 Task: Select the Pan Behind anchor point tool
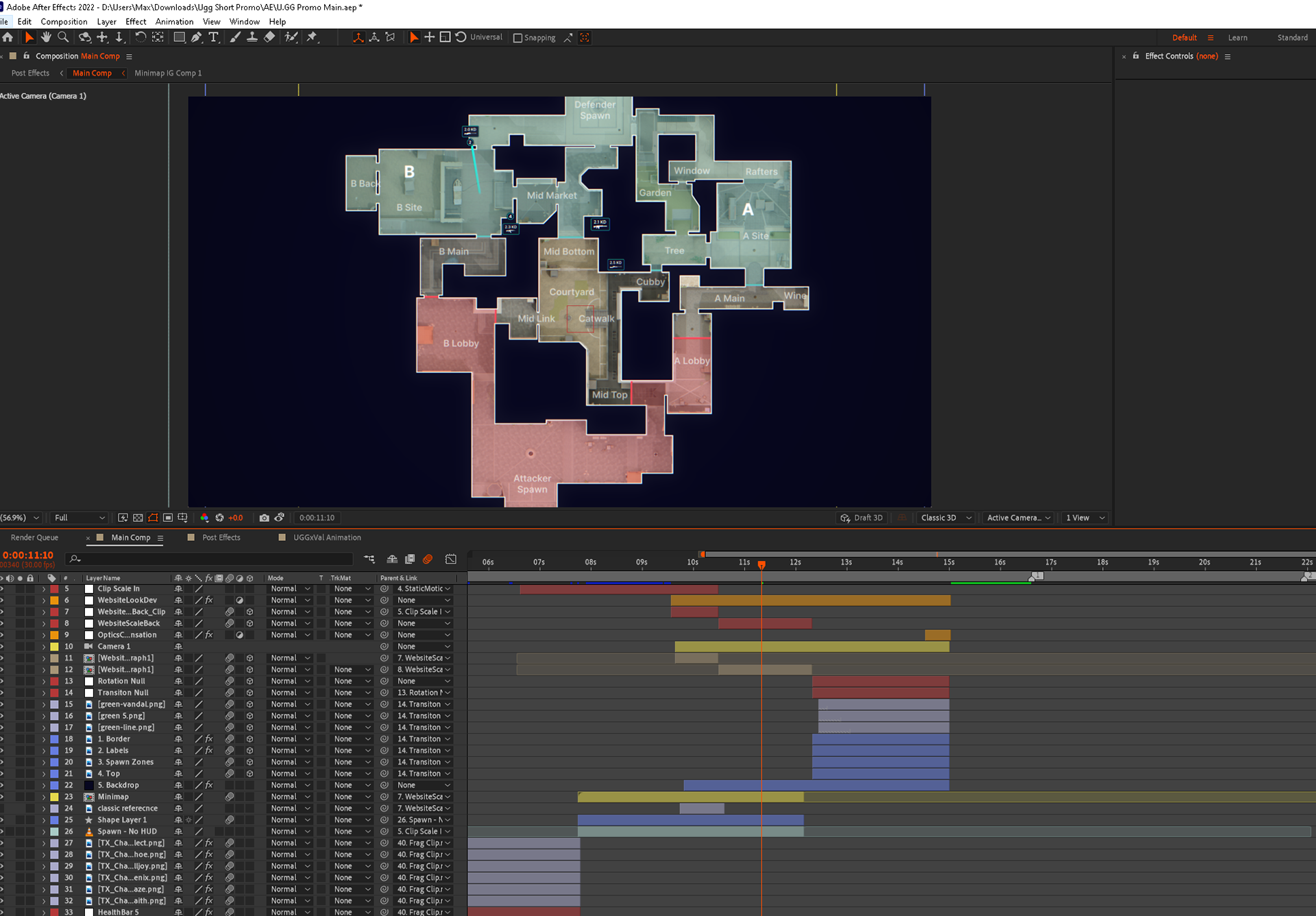[x=158, y=38]
